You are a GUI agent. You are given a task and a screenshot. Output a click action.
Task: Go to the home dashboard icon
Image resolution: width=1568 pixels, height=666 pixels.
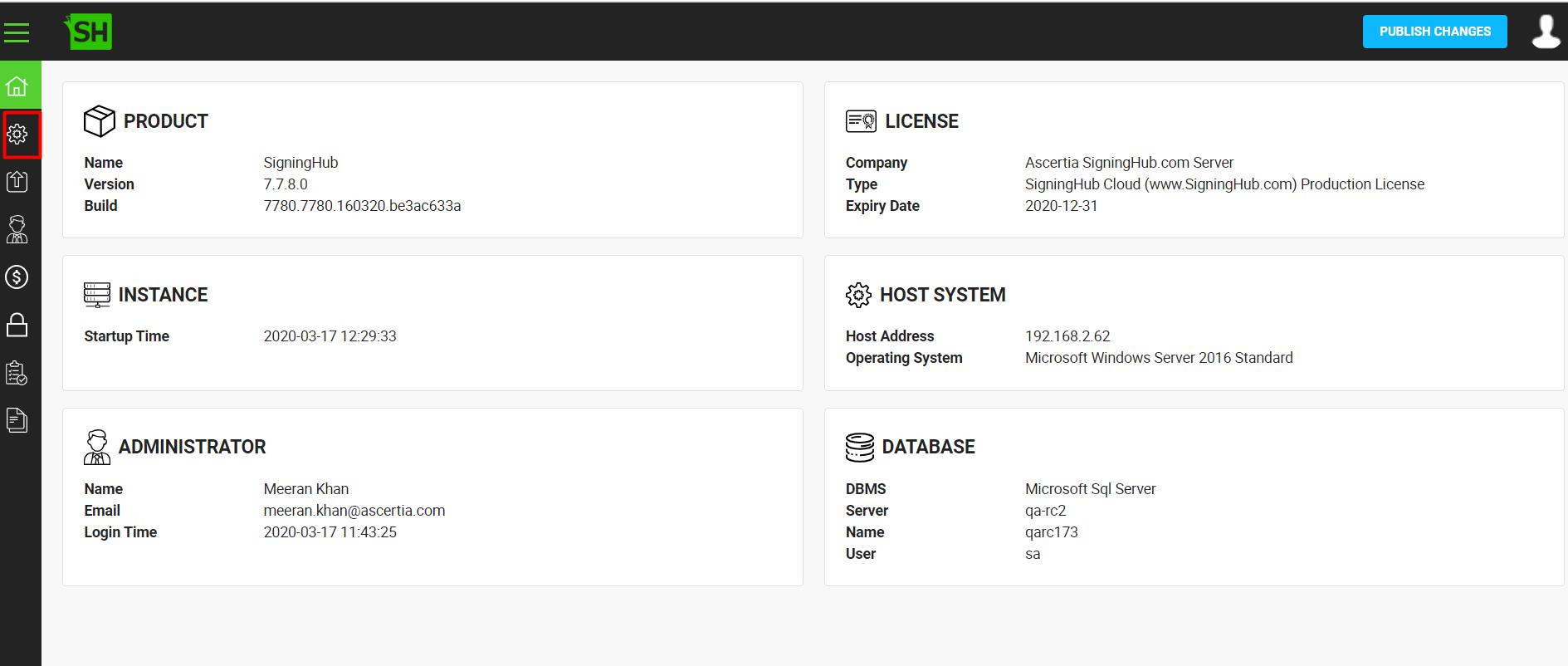pyautogui.click(x=17, y=86)
